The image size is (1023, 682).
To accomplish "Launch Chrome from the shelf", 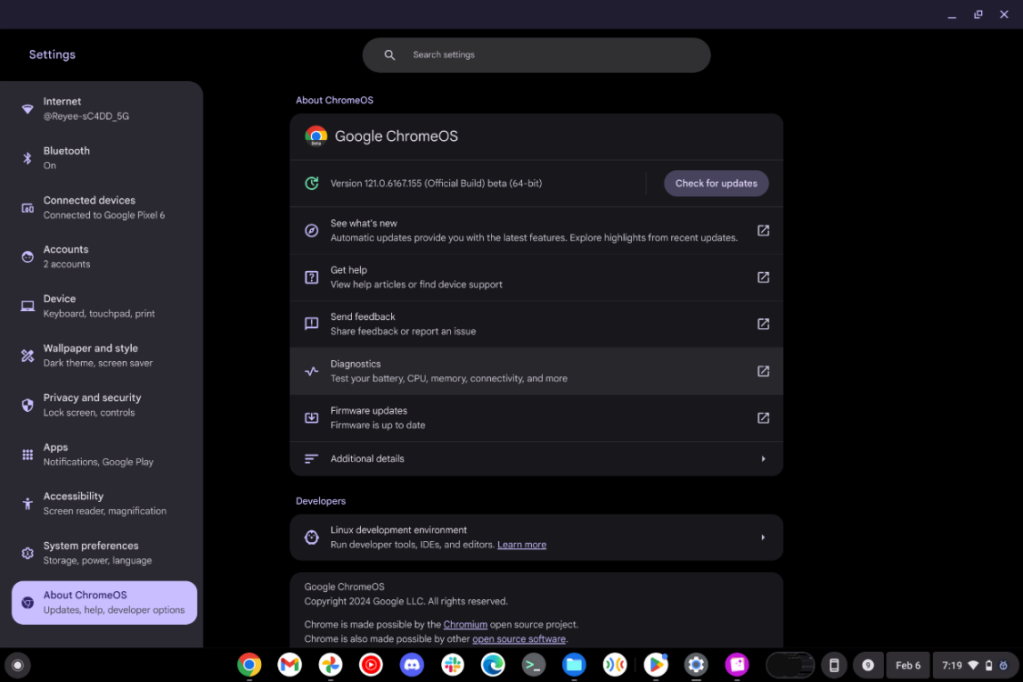I will coord(249,664).
